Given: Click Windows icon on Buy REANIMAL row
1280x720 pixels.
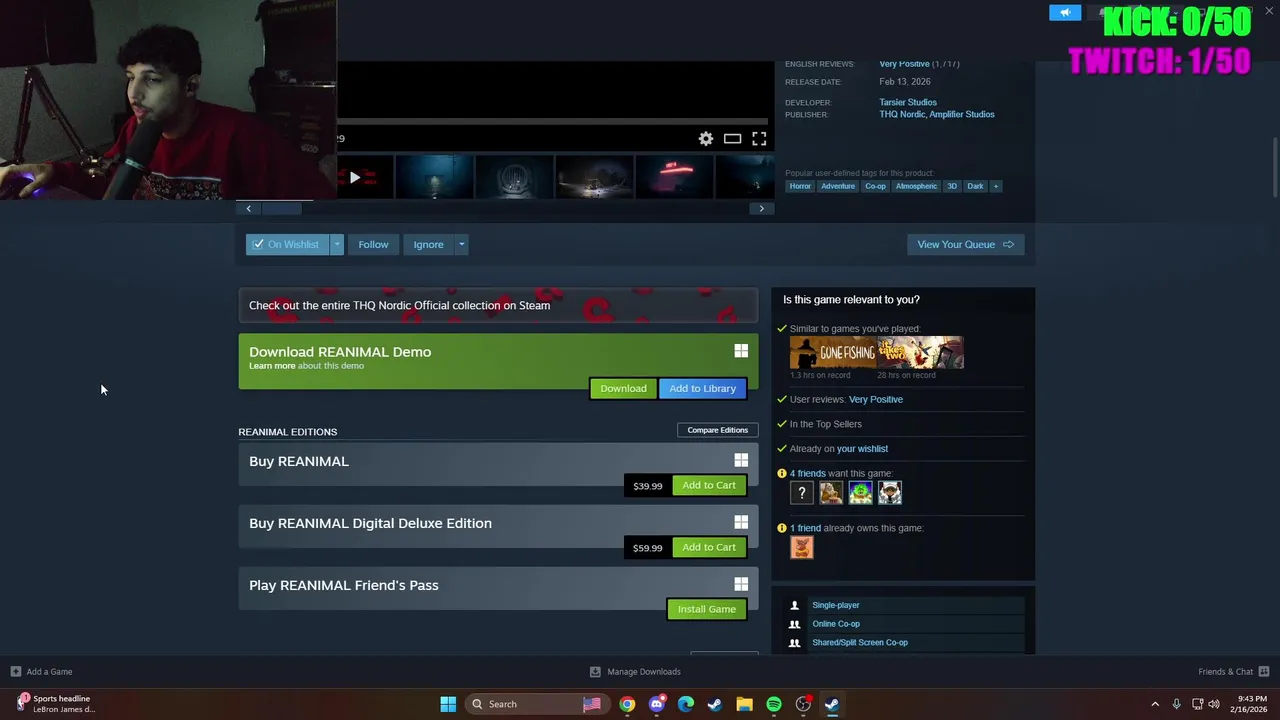Looking at the screenshot, I should (741, 460).
